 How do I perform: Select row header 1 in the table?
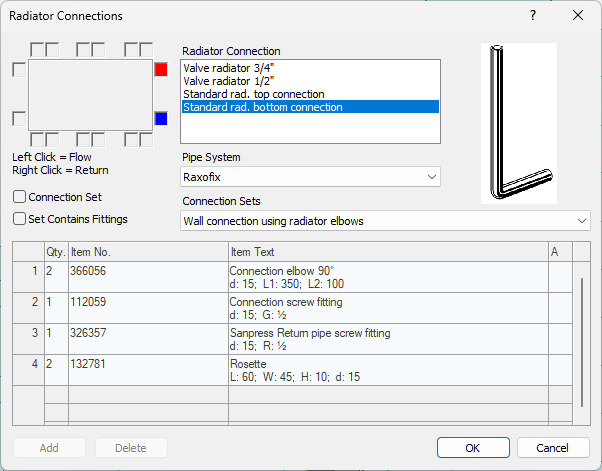tap(29, 277)
